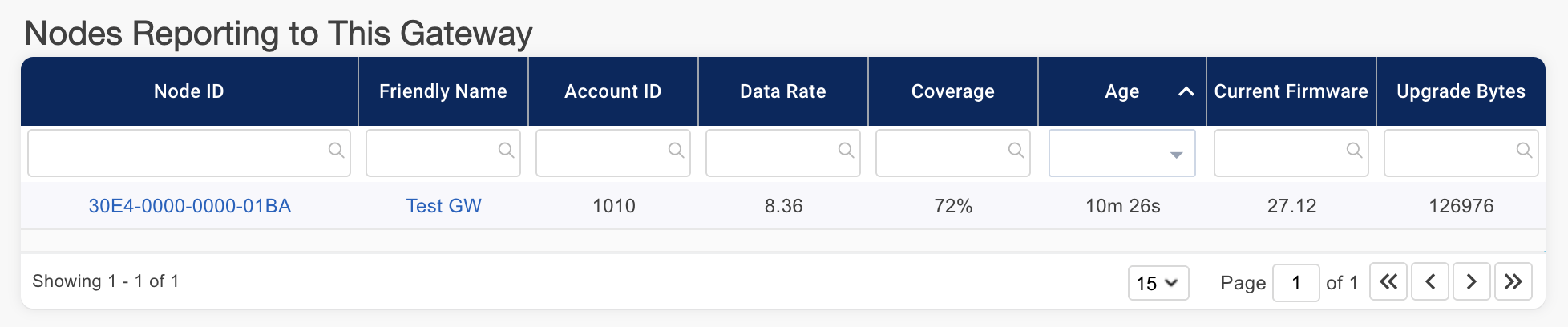Jump to the last page
This screenshot has height=327, width=1568.
1513,282
